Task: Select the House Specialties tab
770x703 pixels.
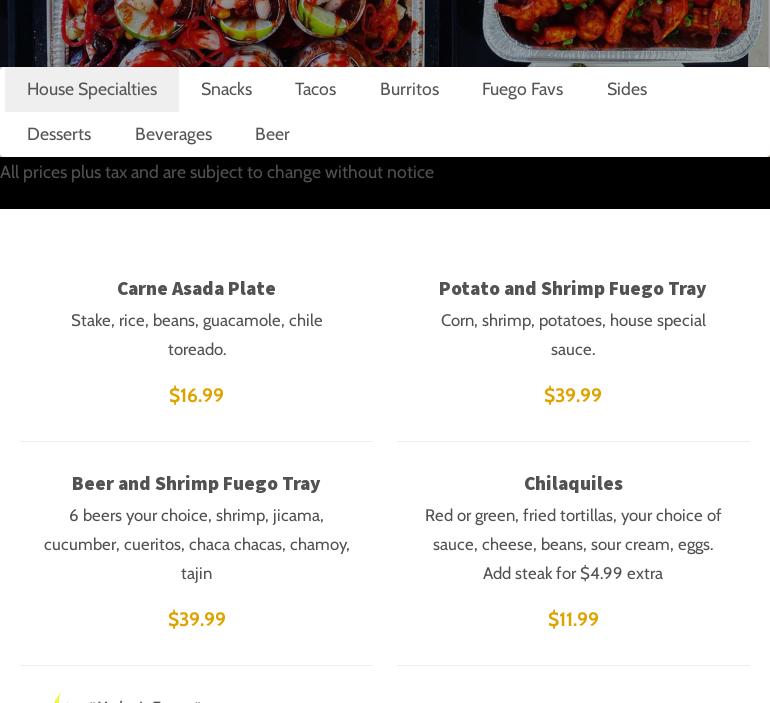Action: tap(92, 89)
